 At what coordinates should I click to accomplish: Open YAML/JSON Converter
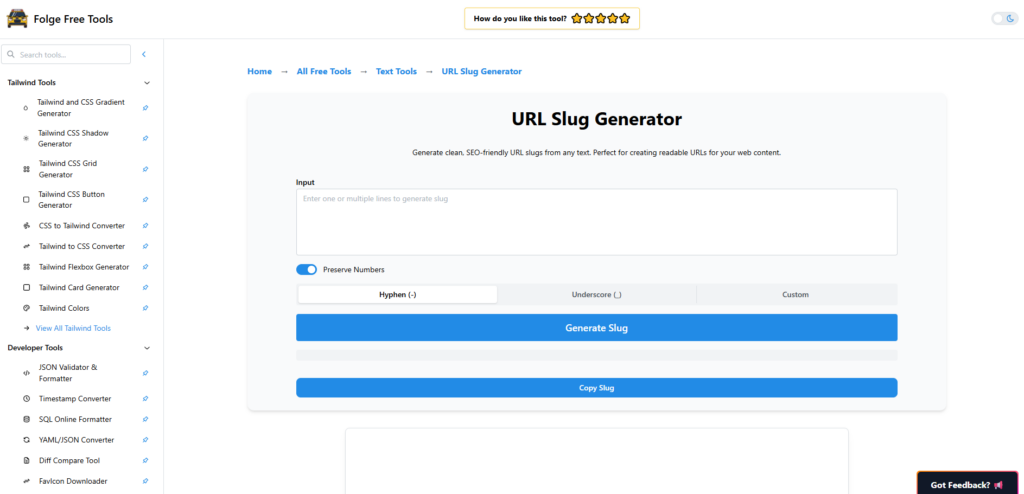(x=76, y=440)
